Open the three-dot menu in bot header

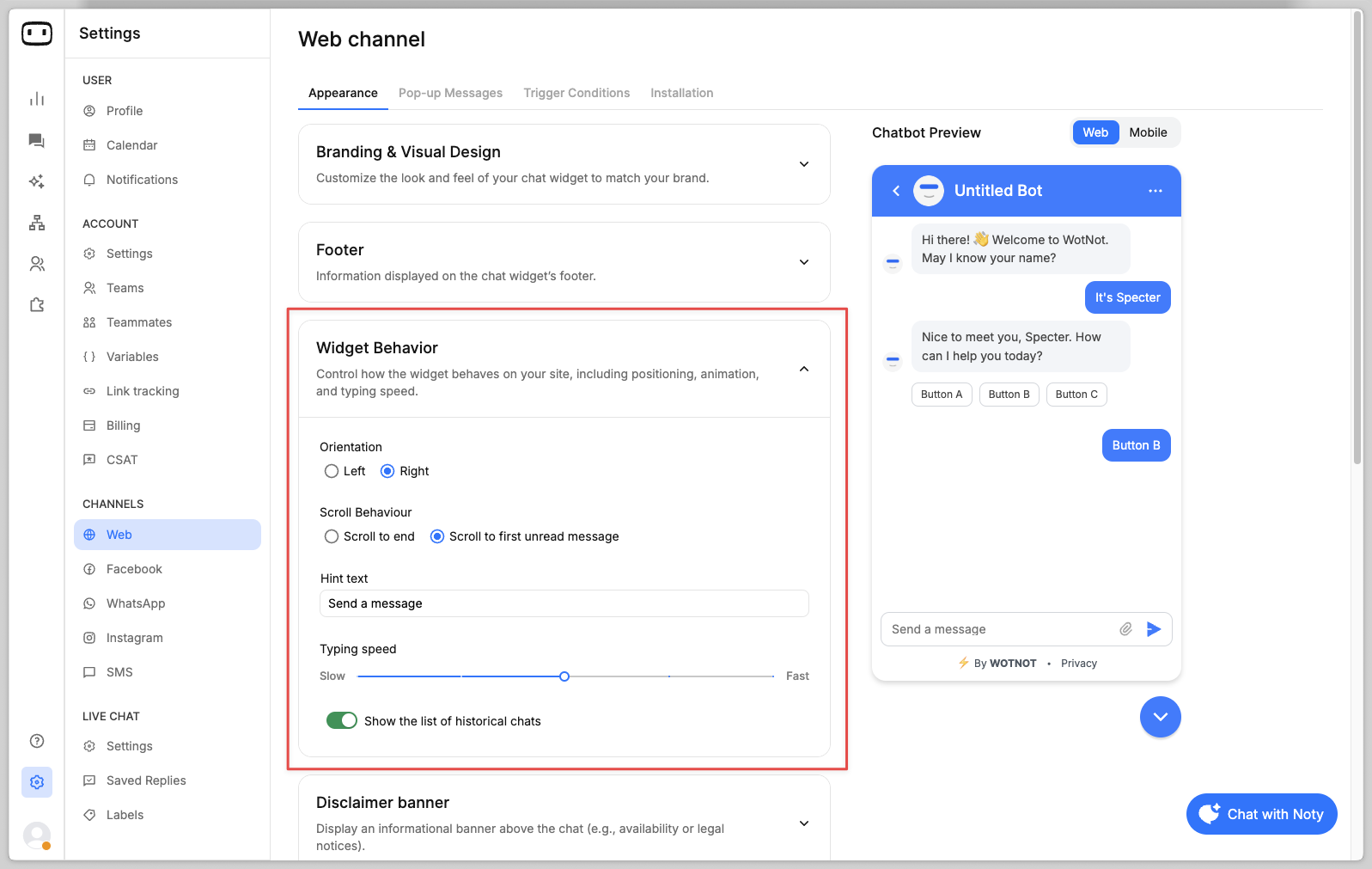(x=1155, y=191)
